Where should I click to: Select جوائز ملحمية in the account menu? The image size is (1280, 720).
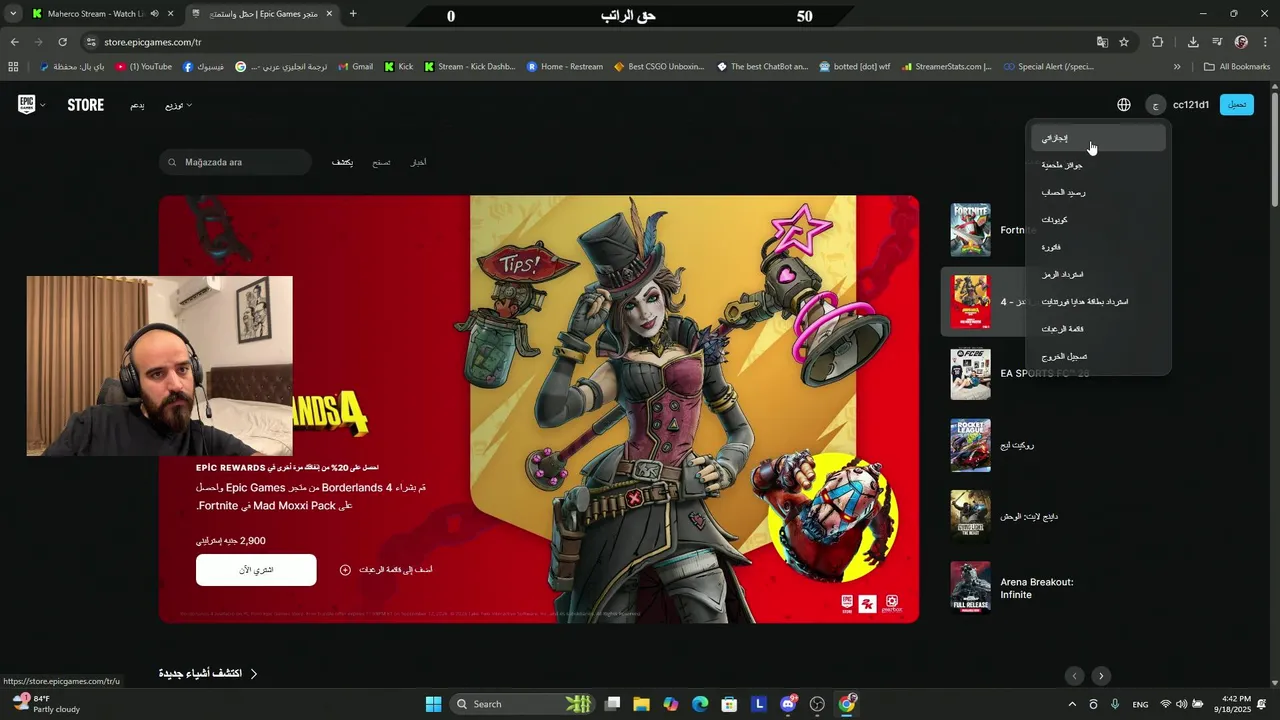[1098, 165]
